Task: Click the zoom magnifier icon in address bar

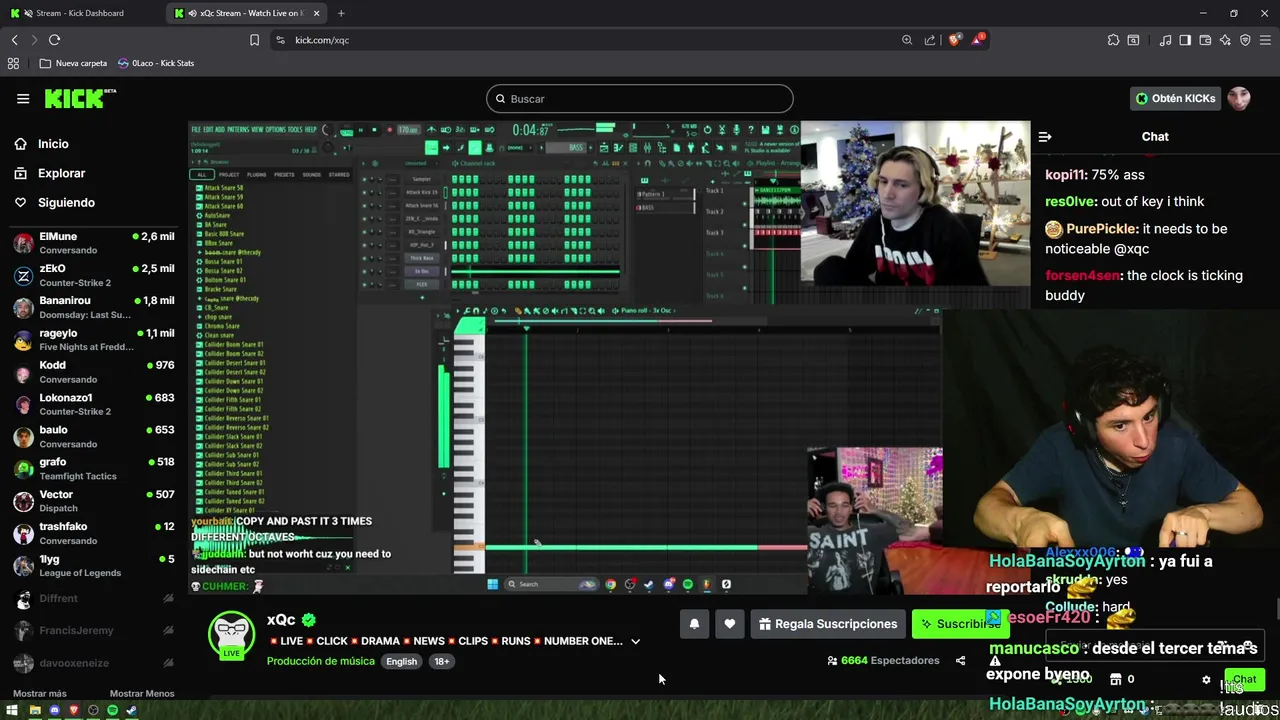Action: click(x=907, y=40)
